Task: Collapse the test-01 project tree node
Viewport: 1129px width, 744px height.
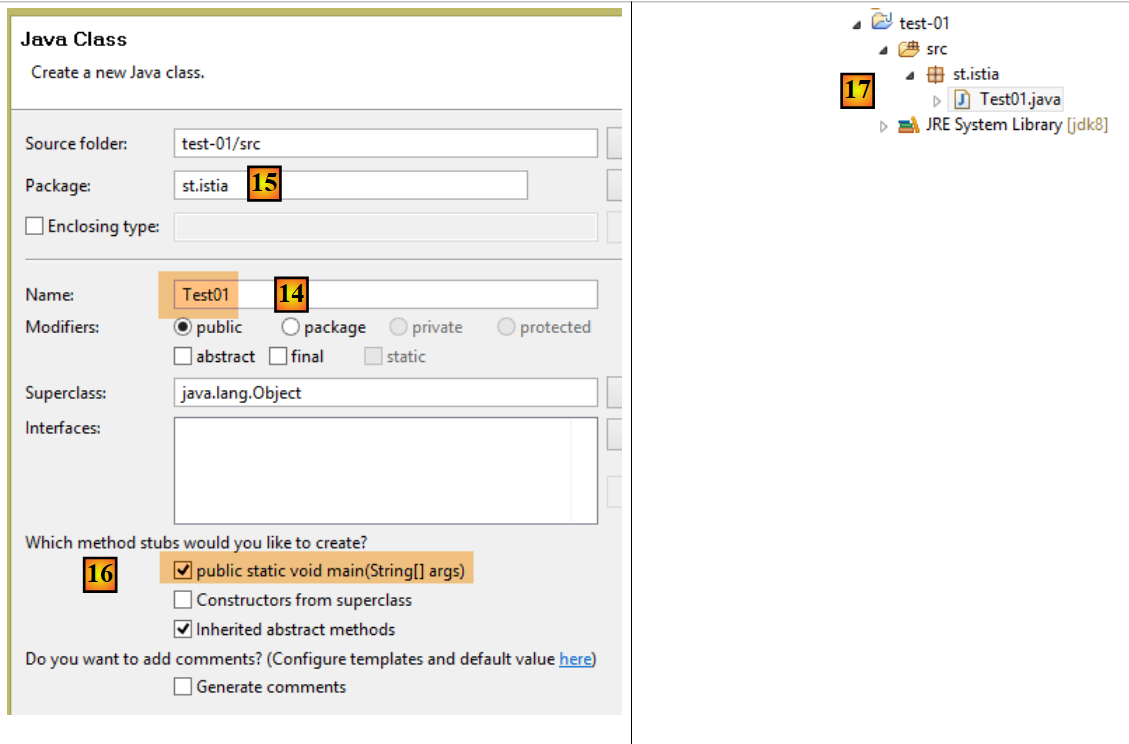Action: point(857,23)
